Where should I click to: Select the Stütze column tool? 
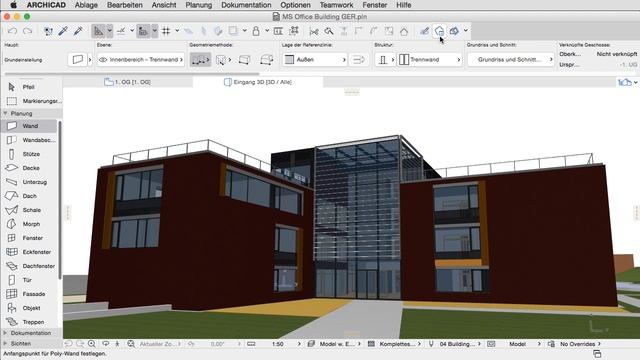(29, 154)
